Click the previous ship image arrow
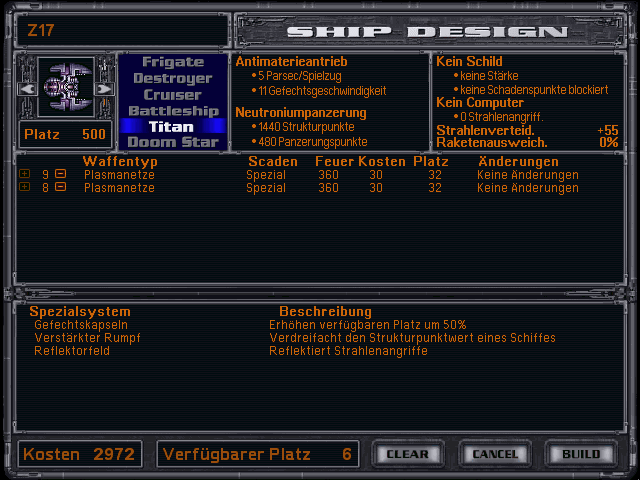This screenshot has width=640, height=480. (27, 88)
